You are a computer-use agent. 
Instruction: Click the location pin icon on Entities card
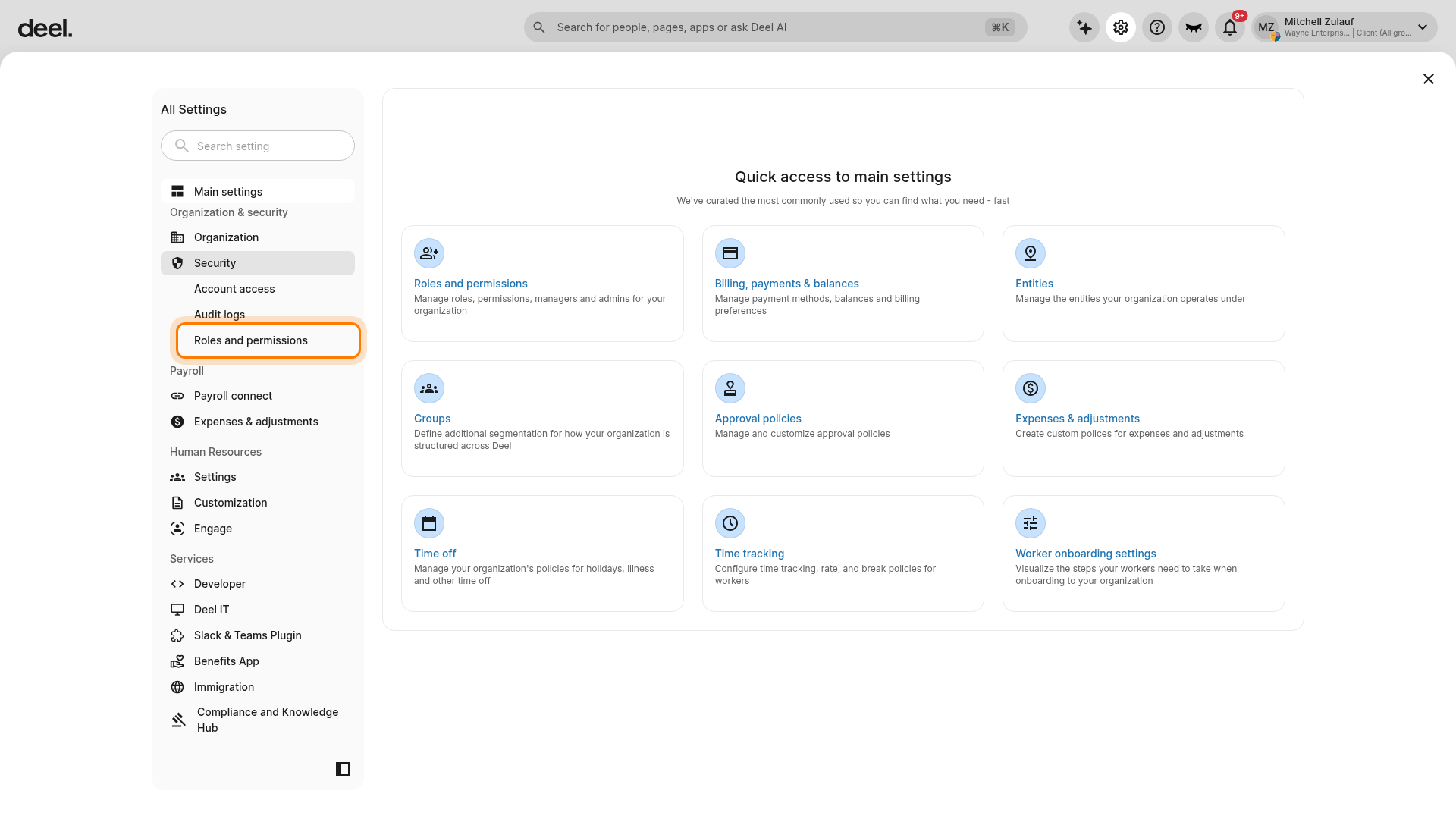(1031, 253)
